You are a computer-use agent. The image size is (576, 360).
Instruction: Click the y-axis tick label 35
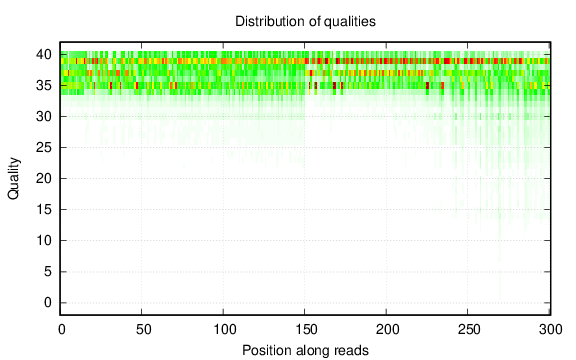click(44, 86)
